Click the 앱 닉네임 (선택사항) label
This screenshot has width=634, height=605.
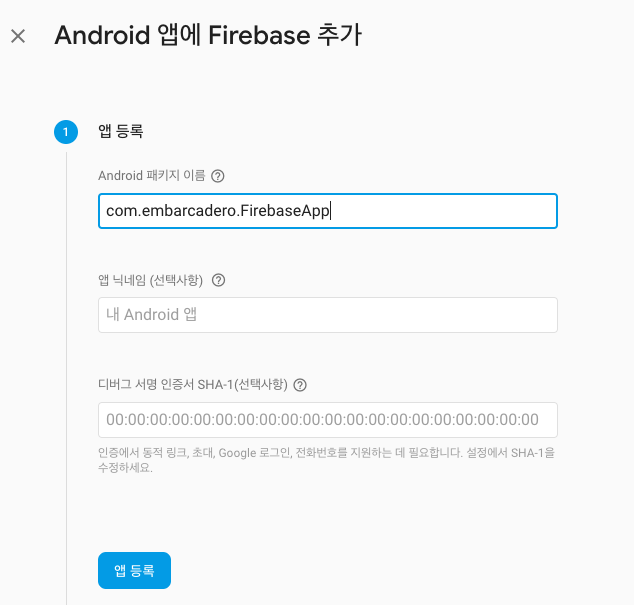click(150, 280)
